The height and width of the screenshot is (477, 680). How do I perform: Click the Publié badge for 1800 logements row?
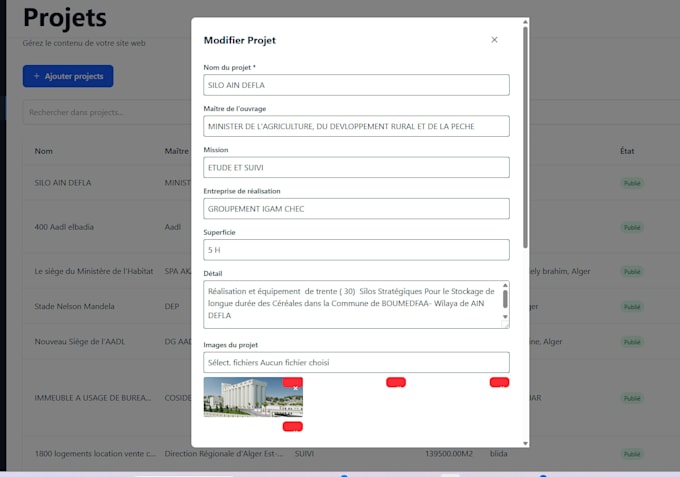pyautogui.click(x=632, y=454)
